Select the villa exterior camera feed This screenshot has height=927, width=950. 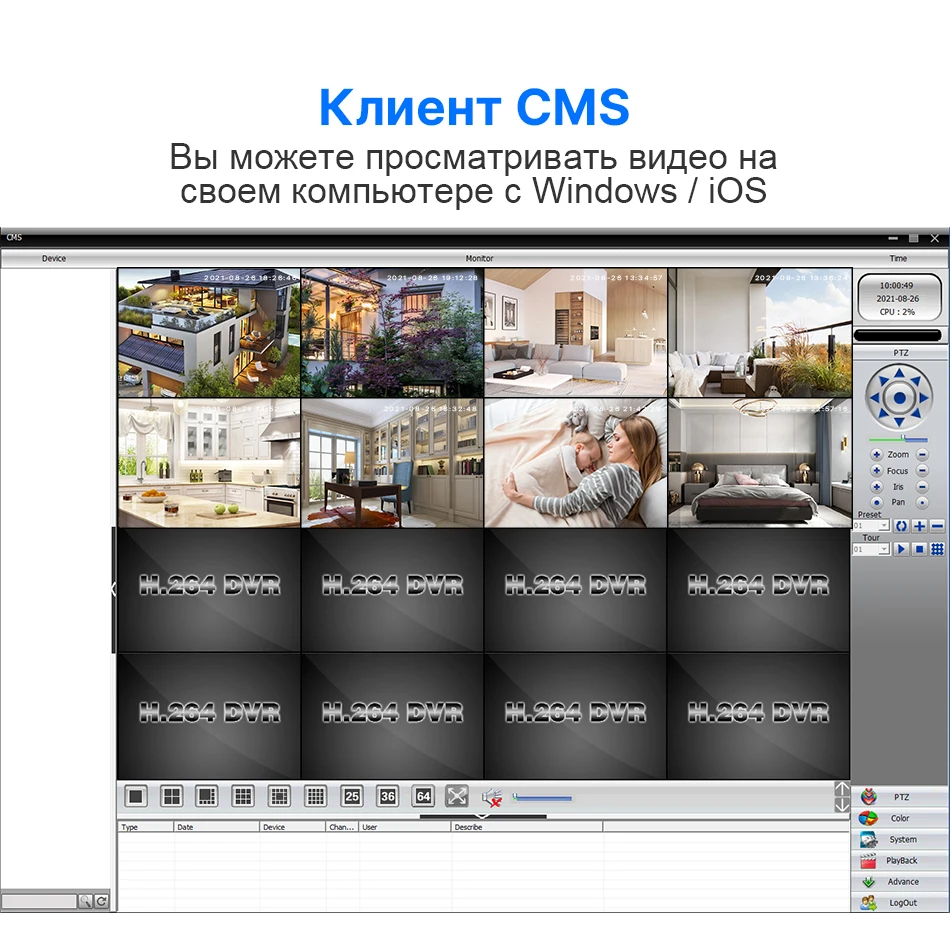coord(209,333)
